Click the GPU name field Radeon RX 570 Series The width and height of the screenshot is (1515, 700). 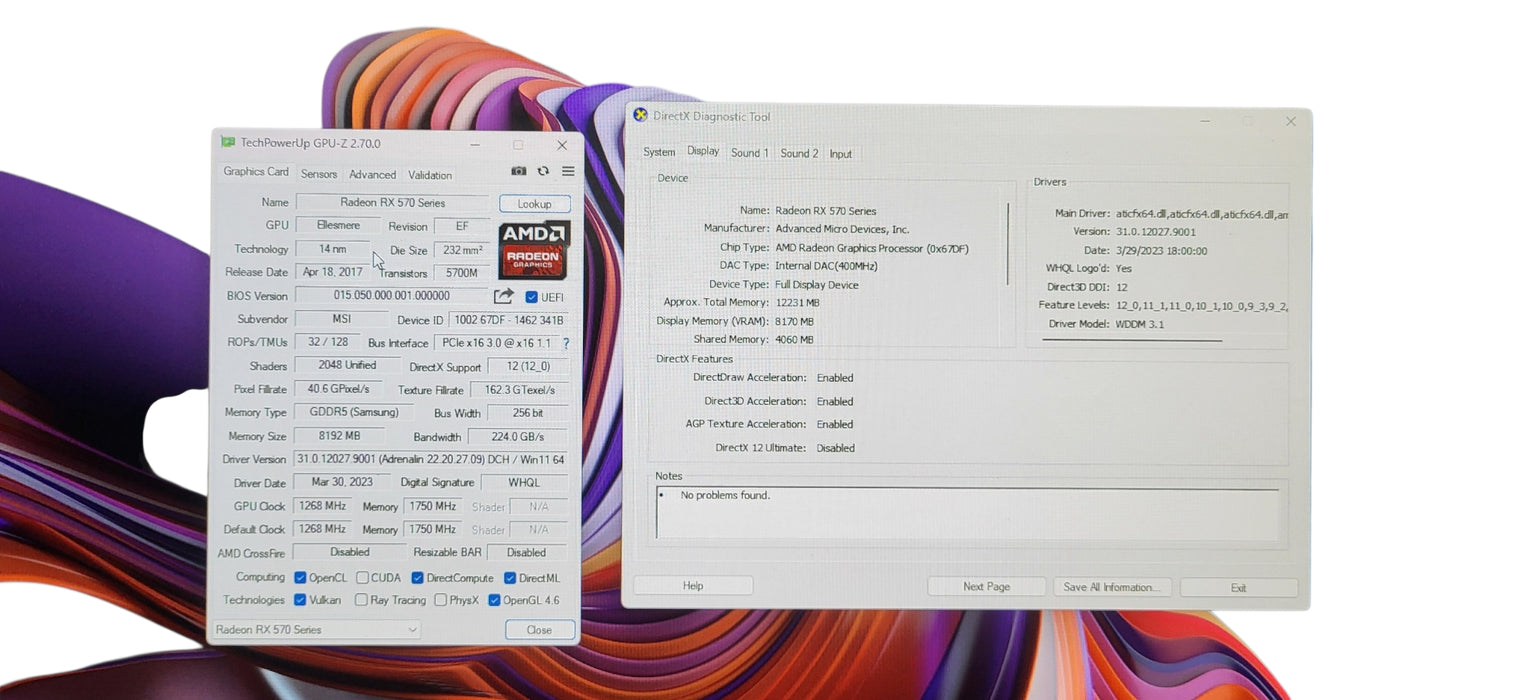point(393,203)
